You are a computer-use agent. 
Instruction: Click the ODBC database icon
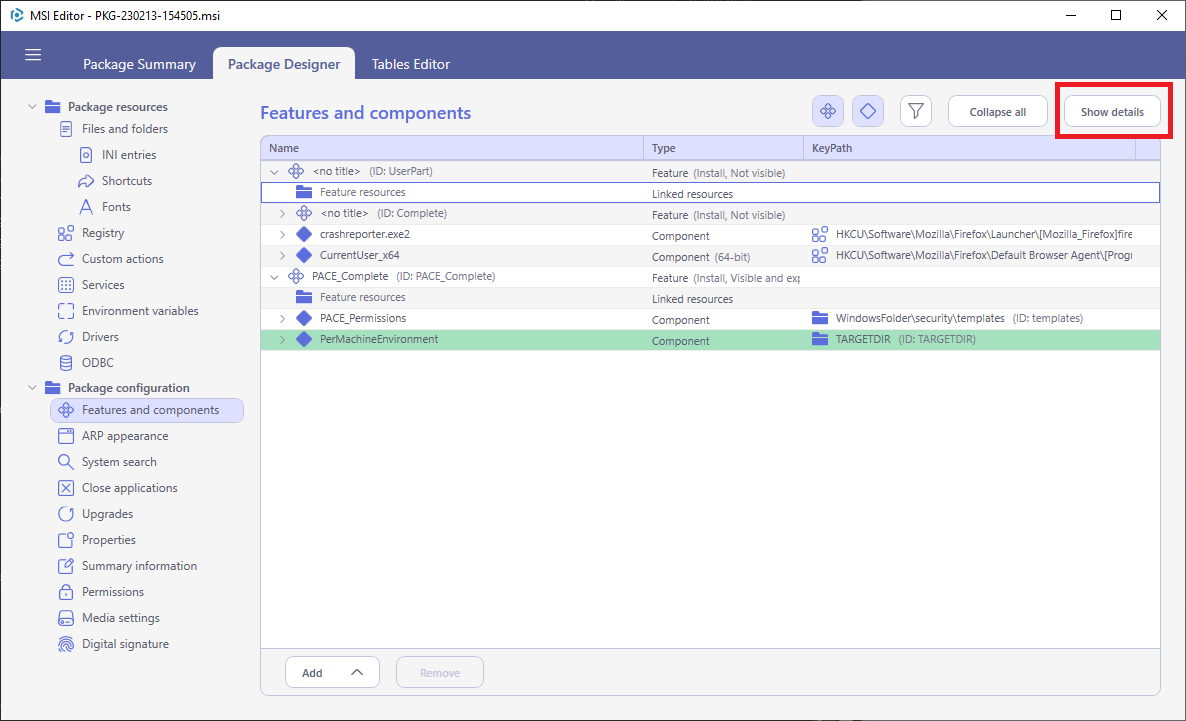[x=66, y=363]
